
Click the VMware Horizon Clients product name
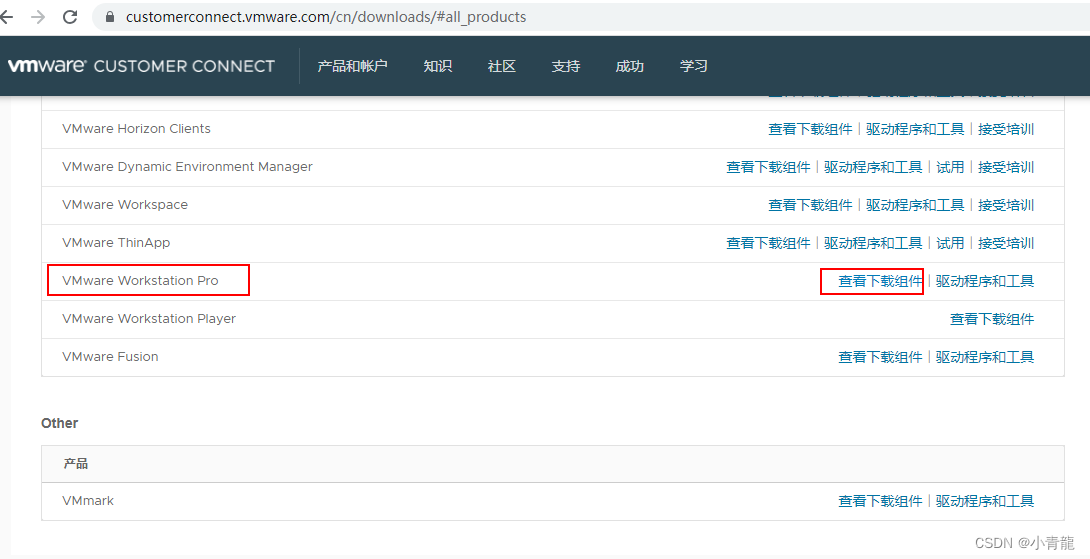136,129
